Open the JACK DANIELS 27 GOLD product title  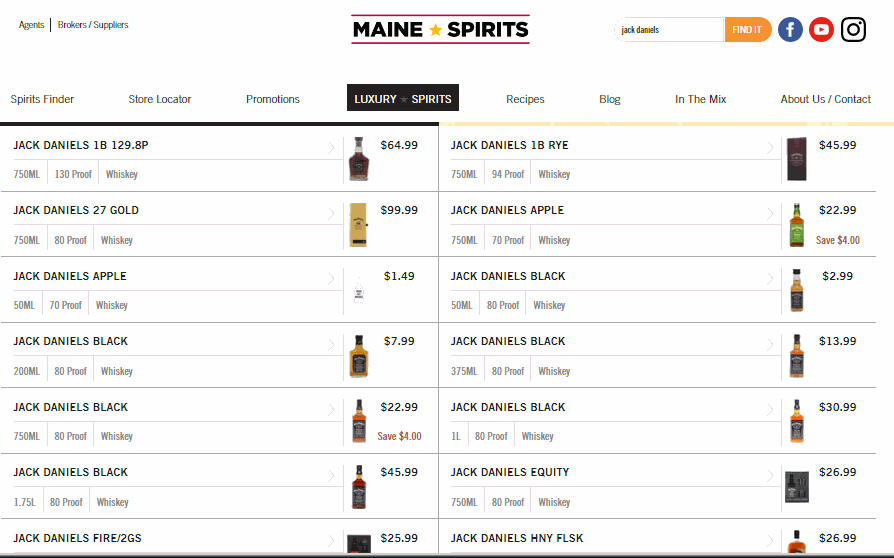(76, 210)
